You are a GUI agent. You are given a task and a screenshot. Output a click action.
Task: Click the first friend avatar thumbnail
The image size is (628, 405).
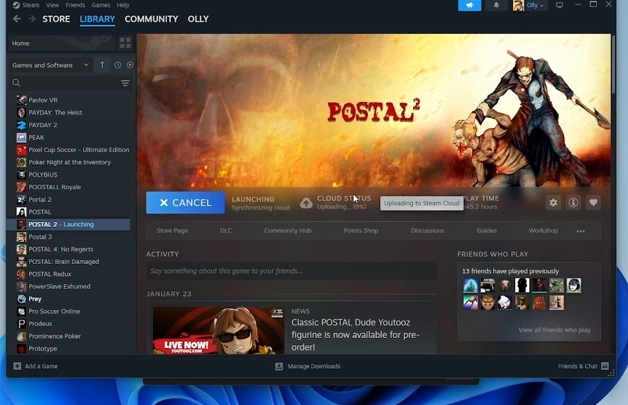point(471,285)
